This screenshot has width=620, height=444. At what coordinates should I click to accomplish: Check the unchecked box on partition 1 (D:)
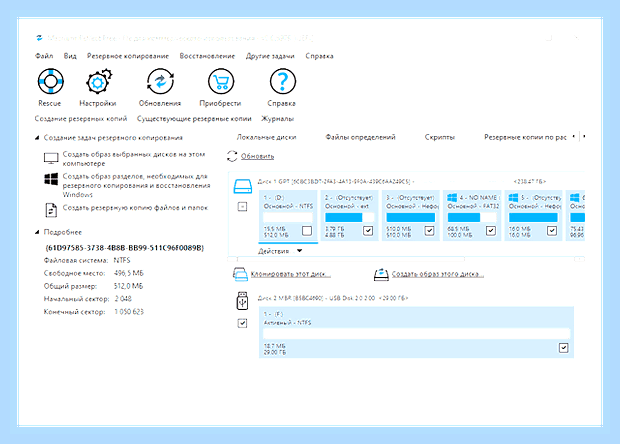(307, 231)
